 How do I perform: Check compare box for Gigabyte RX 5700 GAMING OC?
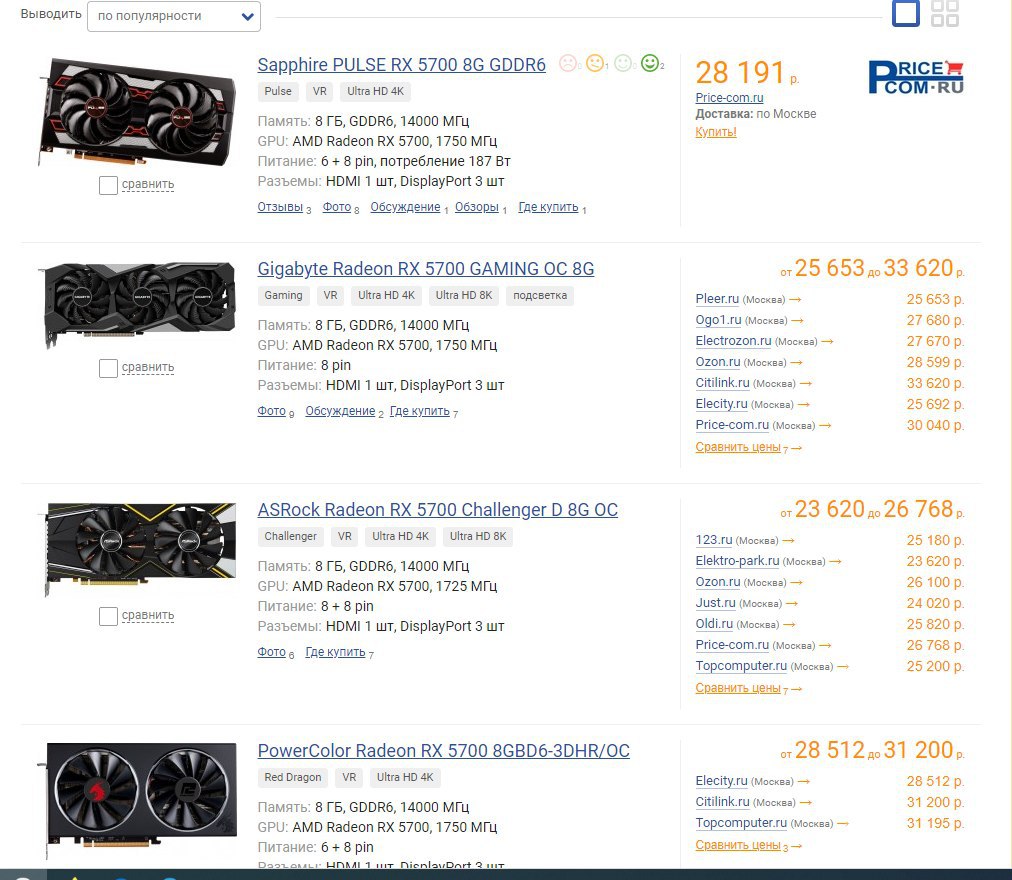coord(108,368)
